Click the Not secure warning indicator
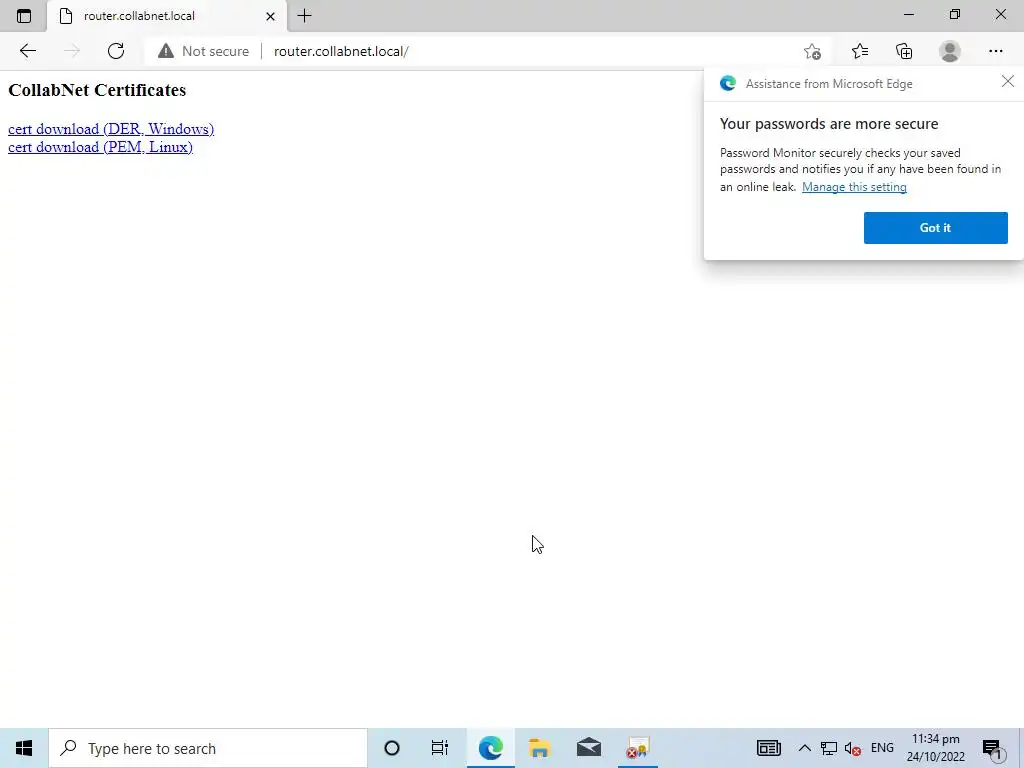 coord(203,51)
